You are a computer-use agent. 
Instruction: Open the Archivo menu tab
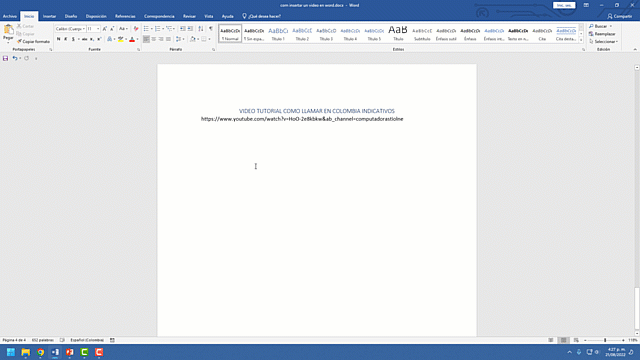10,16
